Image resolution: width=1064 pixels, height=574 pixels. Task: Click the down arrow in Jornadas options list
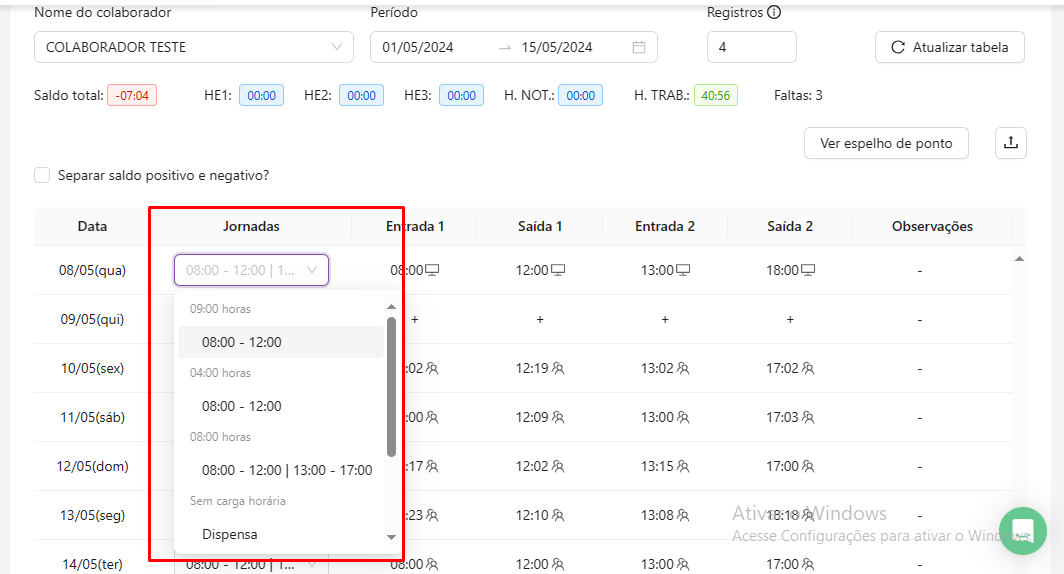point(391,538)
